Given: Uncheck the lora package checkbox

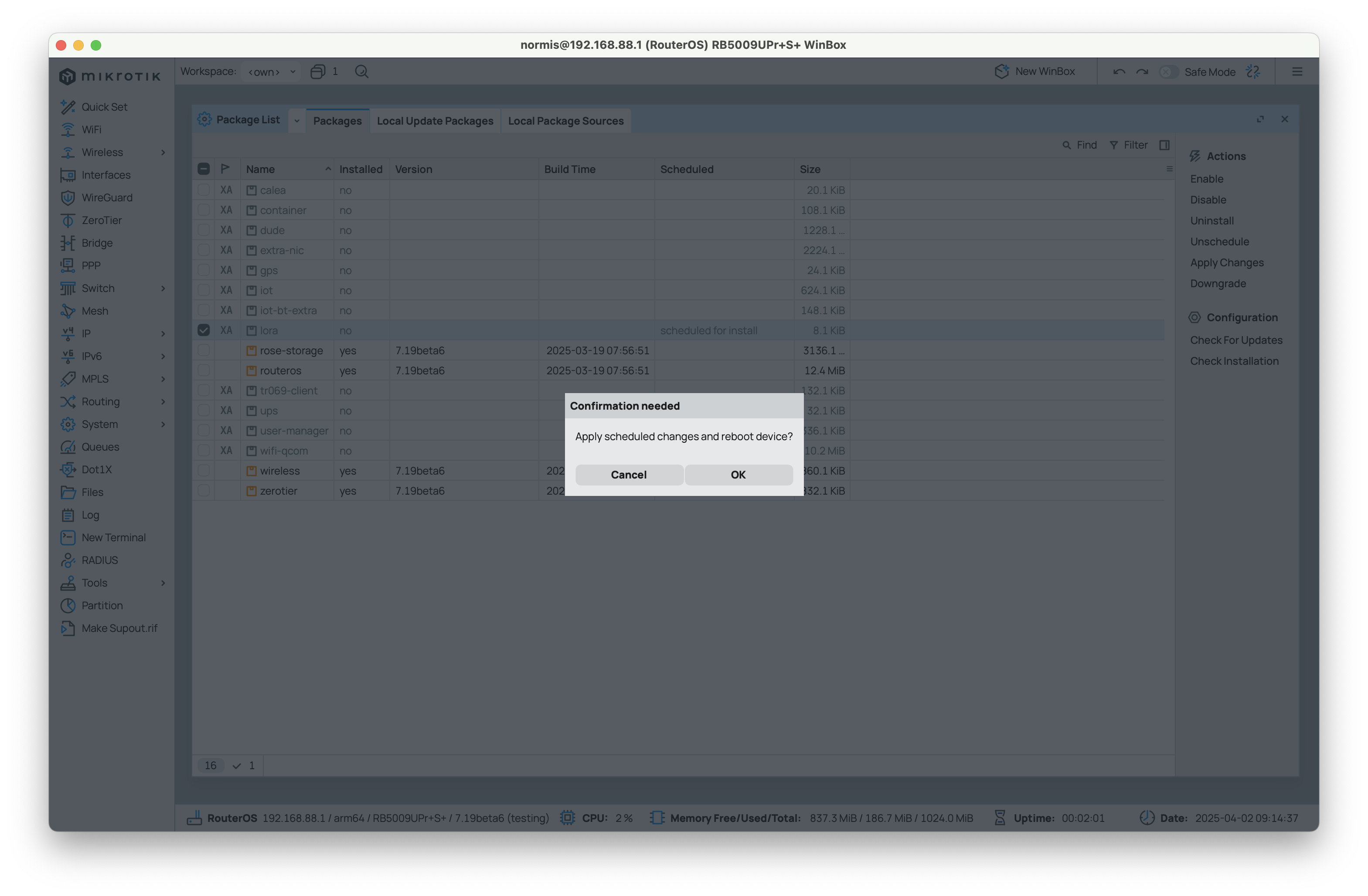Looking at the screenshot, I should 204,330.
